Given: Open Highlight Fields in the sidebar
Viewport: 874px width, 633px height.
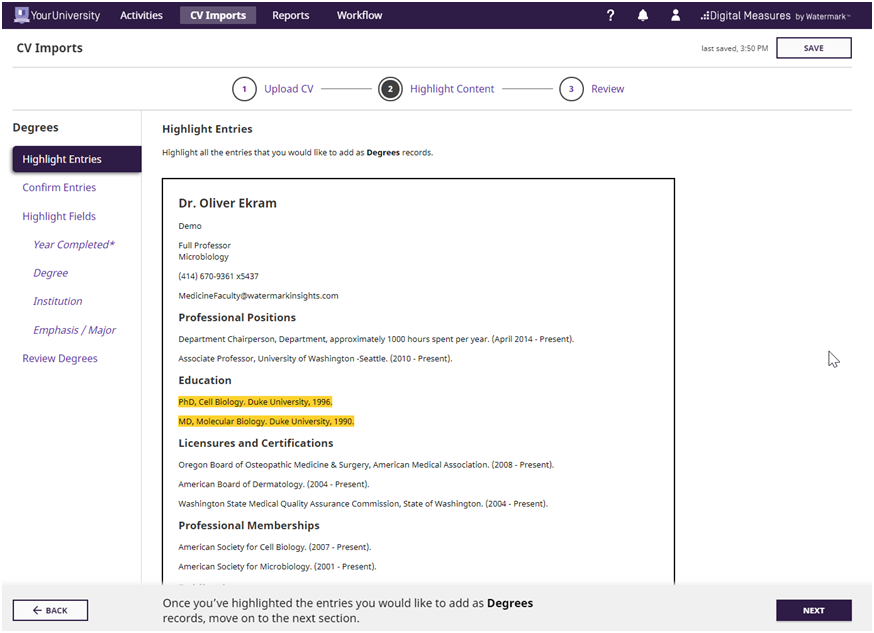Looking at the screenshot, I should (x=59, y=216).
